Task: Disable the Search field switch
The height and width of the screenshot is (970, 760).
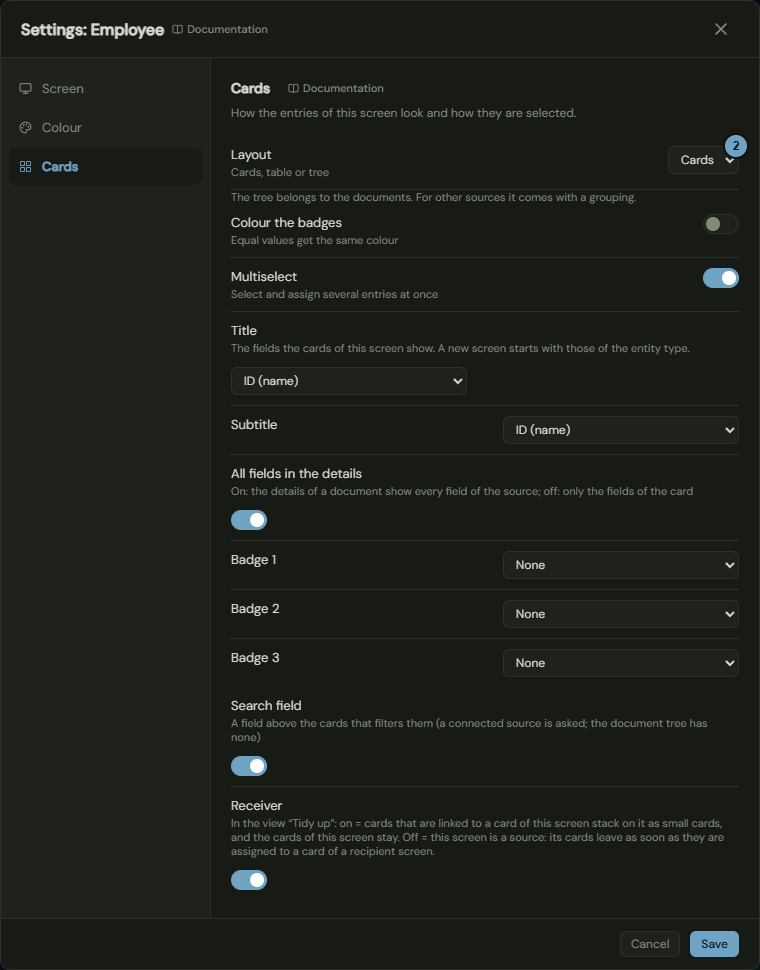Action: tap(249, 766)
